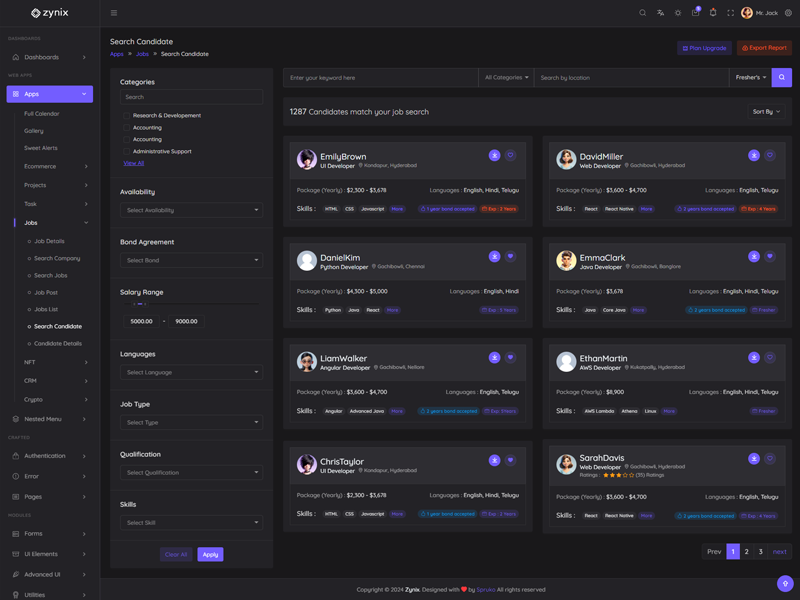
Task: Open the Sort By dropdown
Action: tap(766, 112)
